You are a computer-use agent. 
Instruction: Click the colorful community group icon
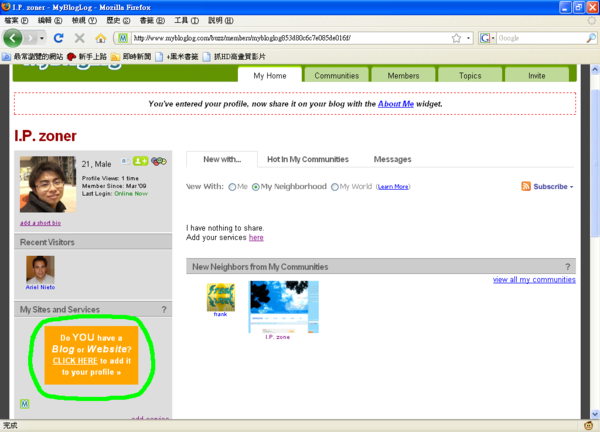point(159,161)
